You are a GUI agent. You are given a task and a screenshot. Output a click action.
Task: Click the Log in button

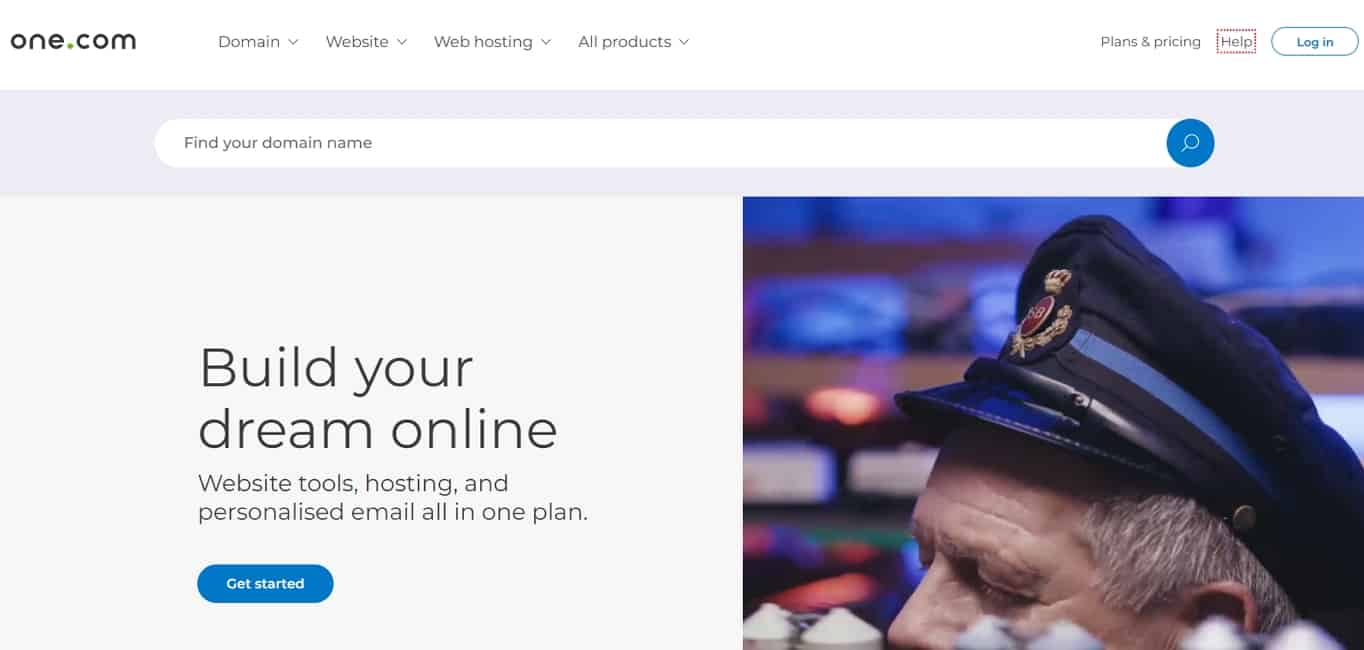click(1315, 42)
